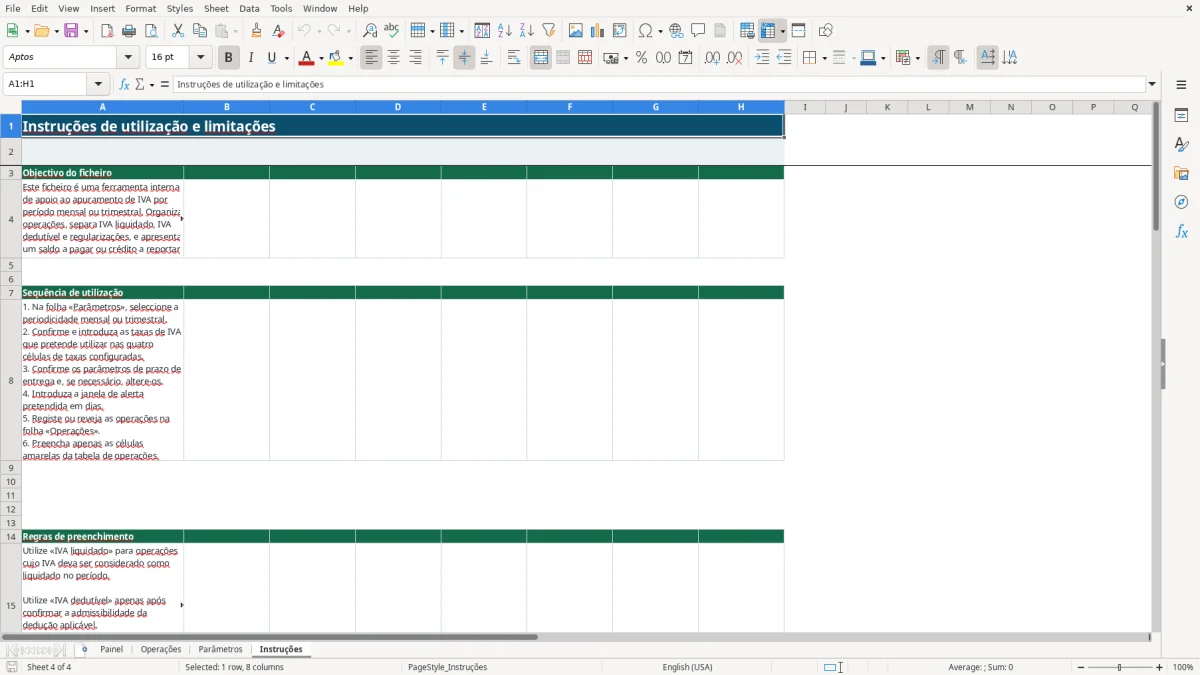Open the Name Box dropdown
Screen dimensions: 1200x675
(98, 84)
